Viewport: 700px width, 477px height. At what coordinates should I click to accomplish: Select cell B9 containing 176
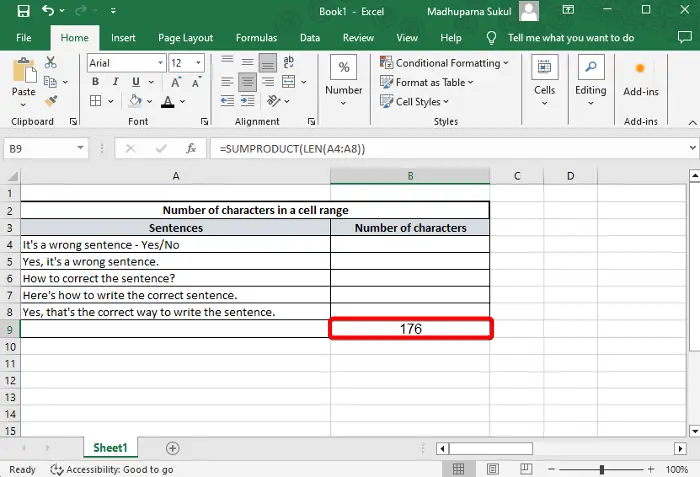[410, 329]
